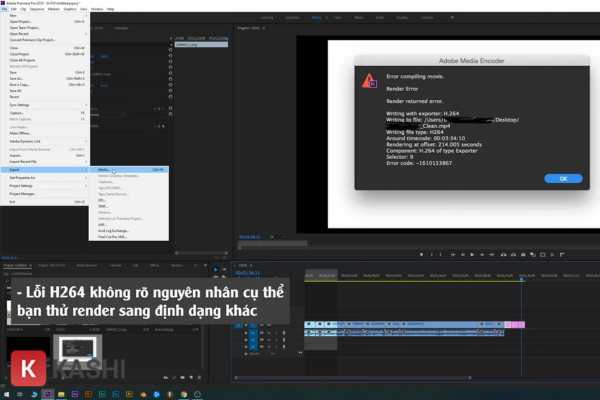This screenshot has height=400, width=600.
Task: Open the Sequence menu in the menu bar
Action: click(x=37, y=9)
